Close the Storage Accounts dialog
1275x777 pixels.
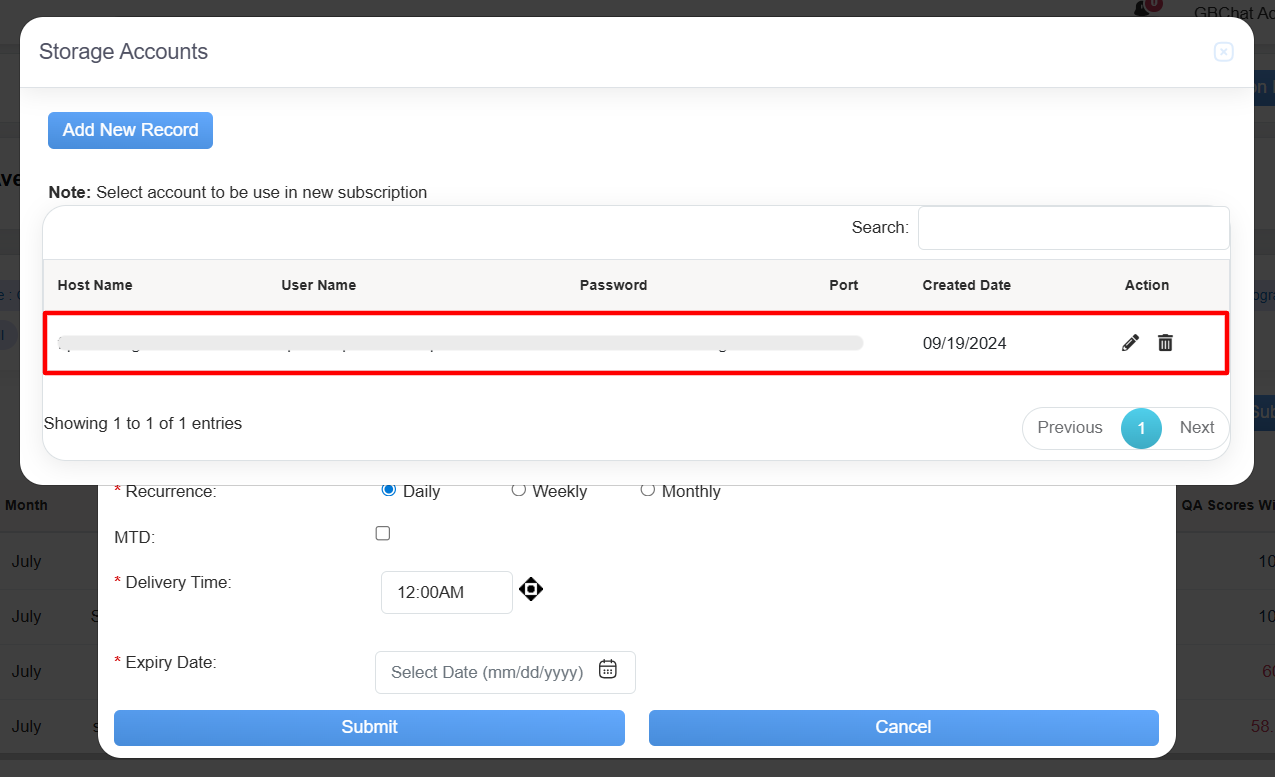pos(1223,52)
